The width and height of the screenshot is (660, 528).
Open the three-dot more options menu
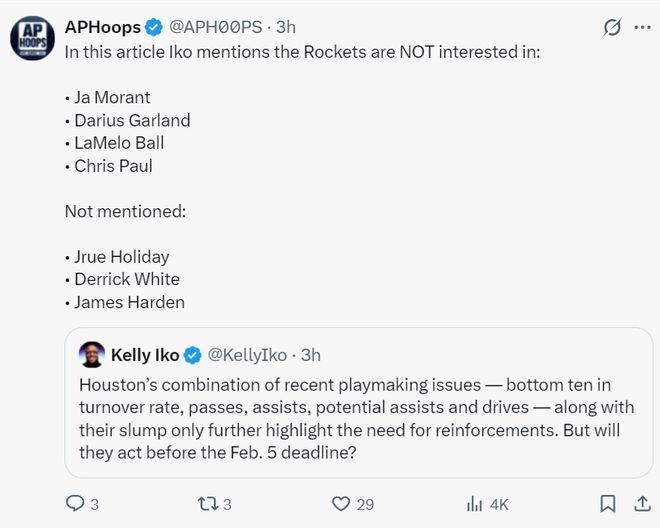click(x=641, y=28)
